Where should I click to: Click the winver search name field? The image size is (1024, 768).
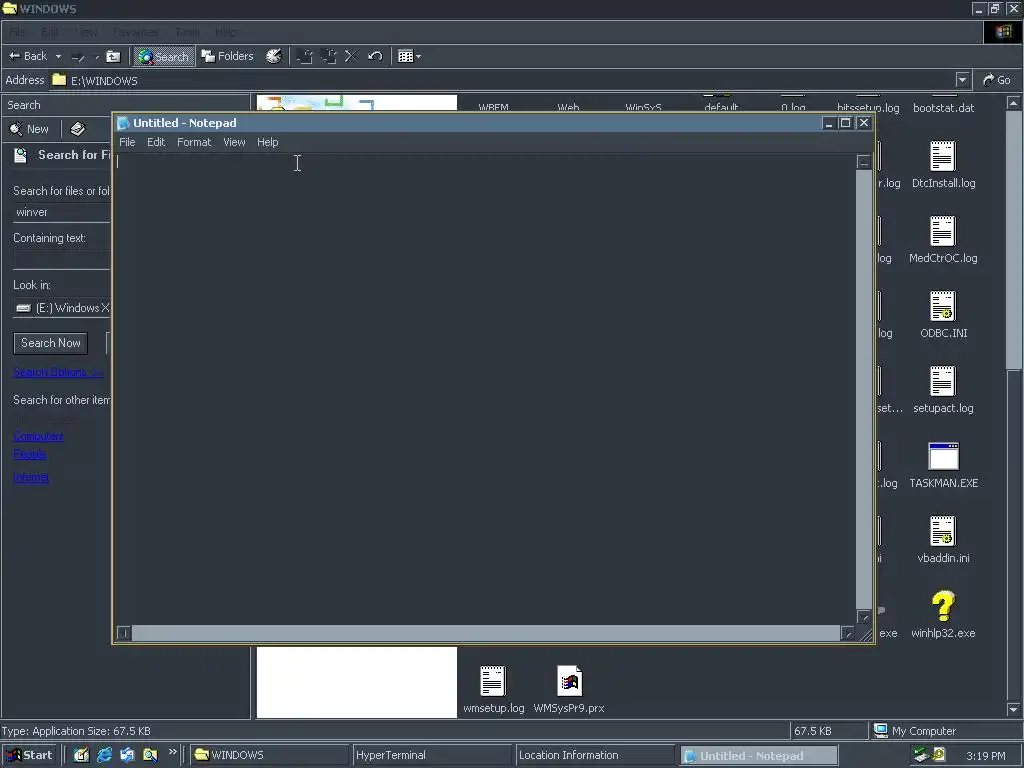coord(62,212)
